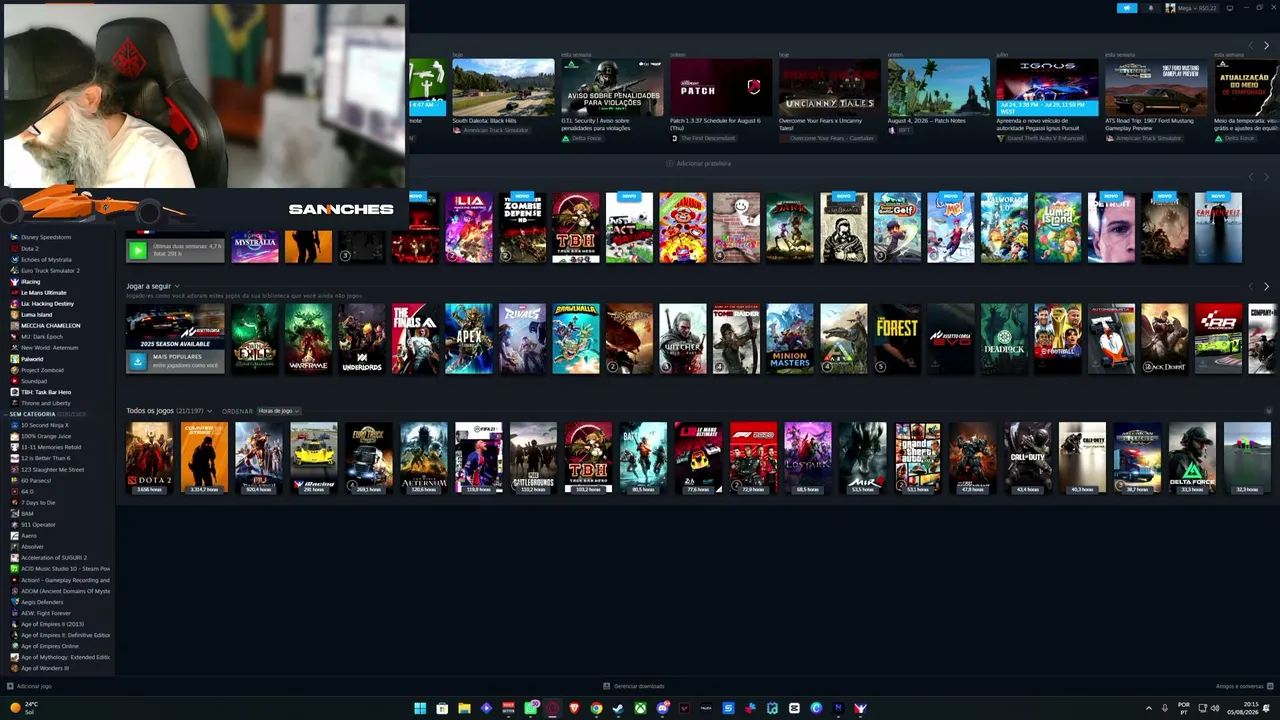Click the microphone icon in the system tray
The image size is (1280, 720).
(x=1164, y=708)
